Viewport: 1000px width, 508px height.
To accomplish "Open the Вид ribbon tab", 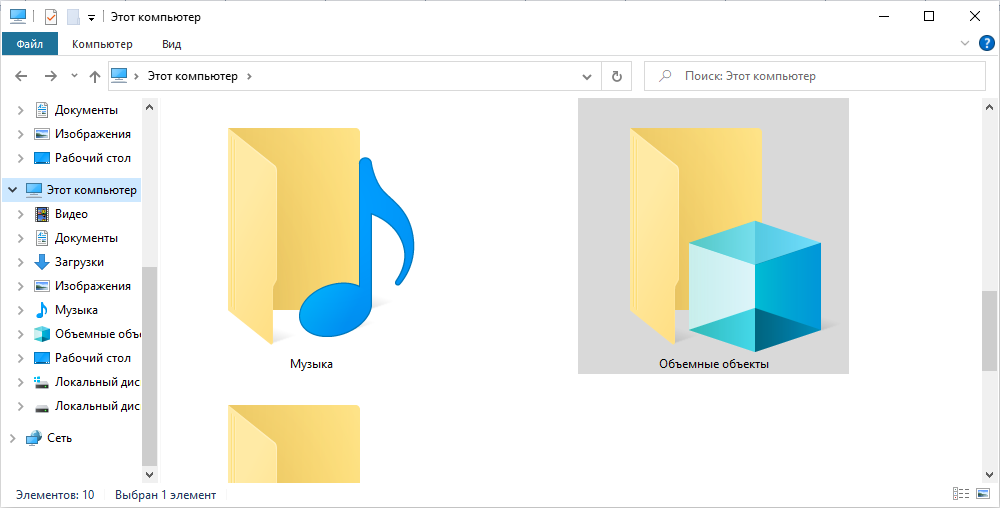I will click(x=171, y=44).
